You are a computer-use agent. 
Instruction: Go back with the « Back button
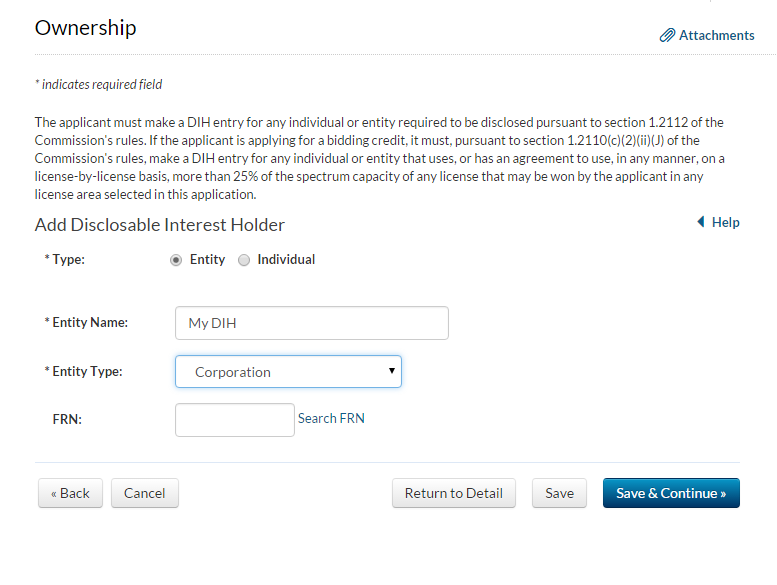point(70,493)
